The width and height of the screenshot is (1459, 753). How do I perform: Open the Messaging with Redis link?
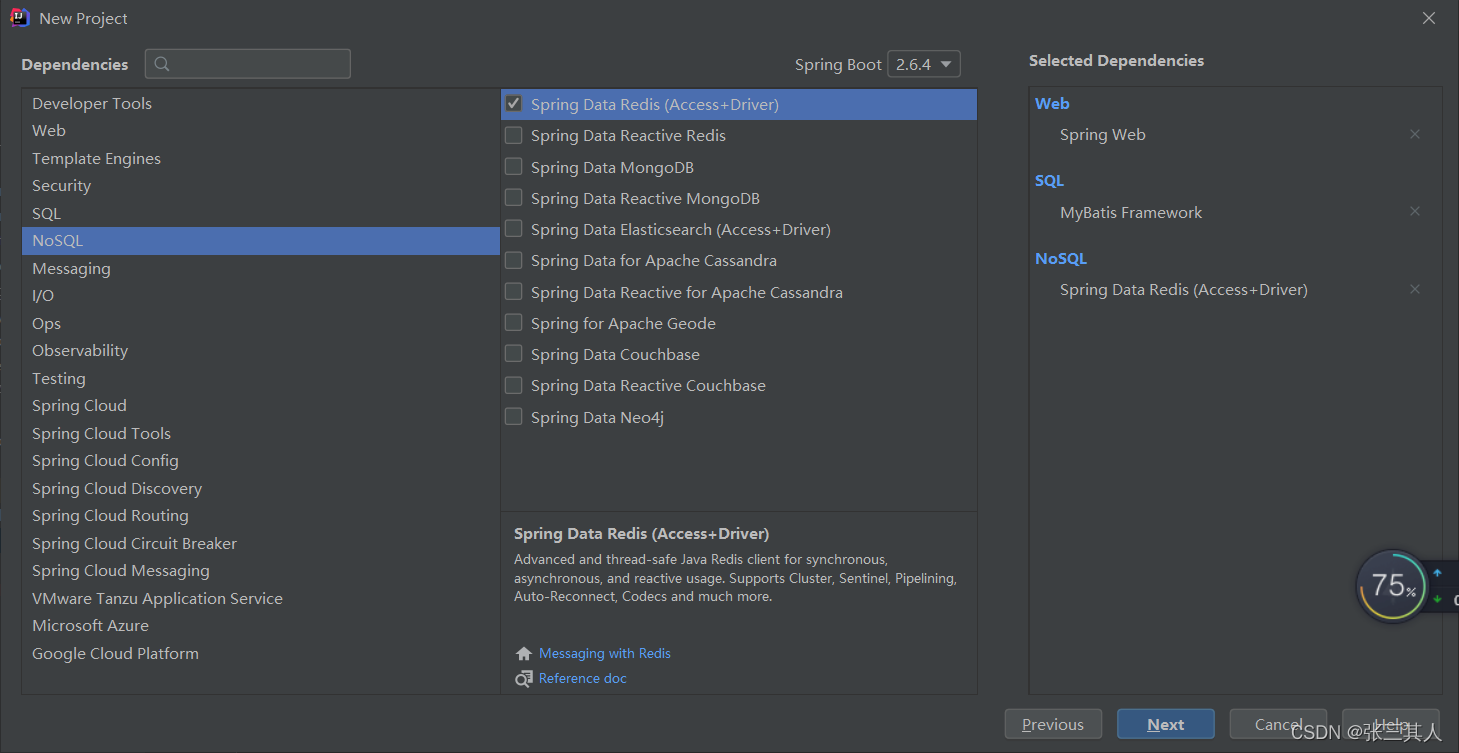[x=605, y=653]
